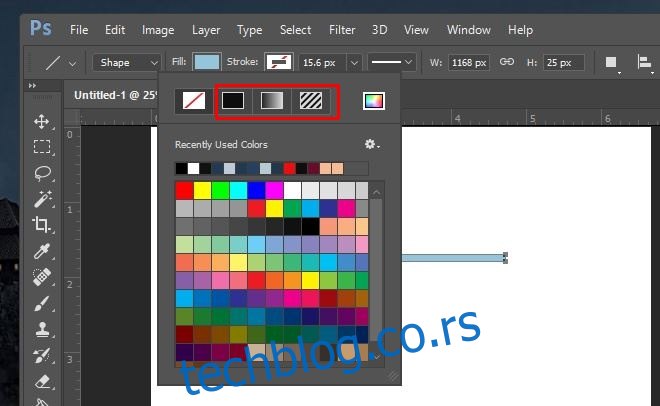Viewport: 660px width, 406px height.
Task: Select the Crop tool
Action: pyautogui.click(x=41, y=225)
